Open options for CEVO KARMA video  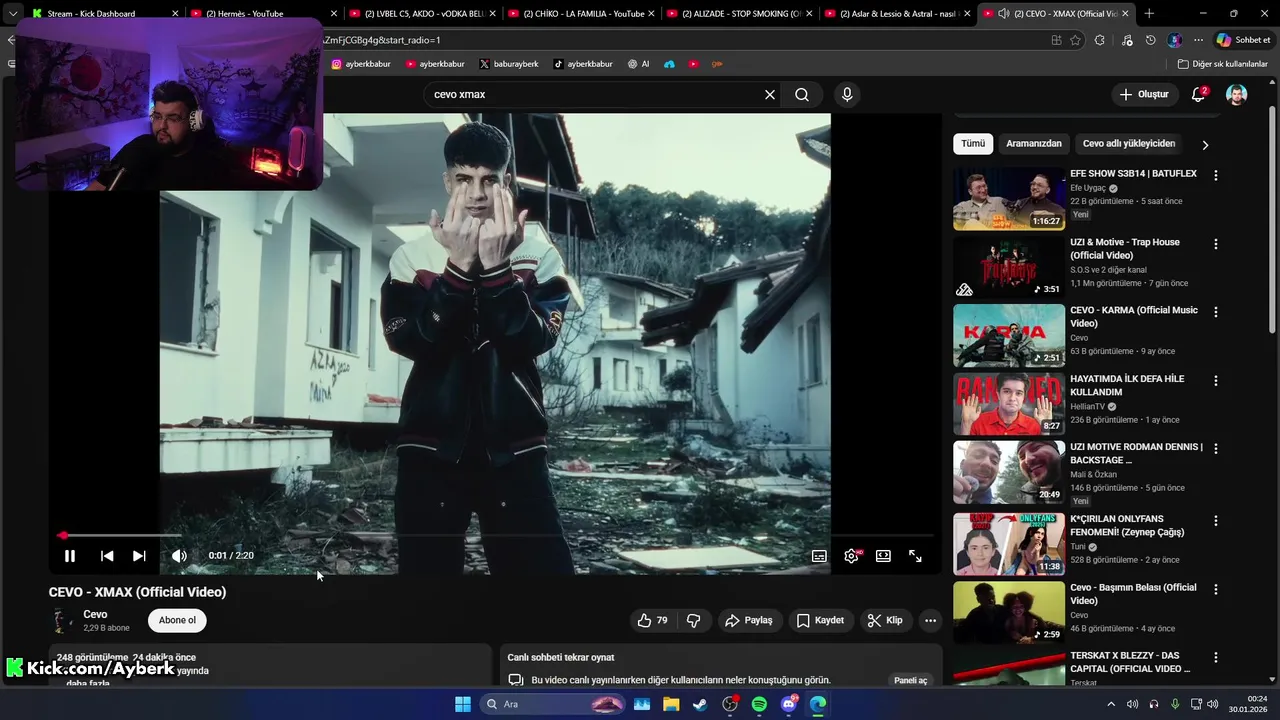[1216, 312]
